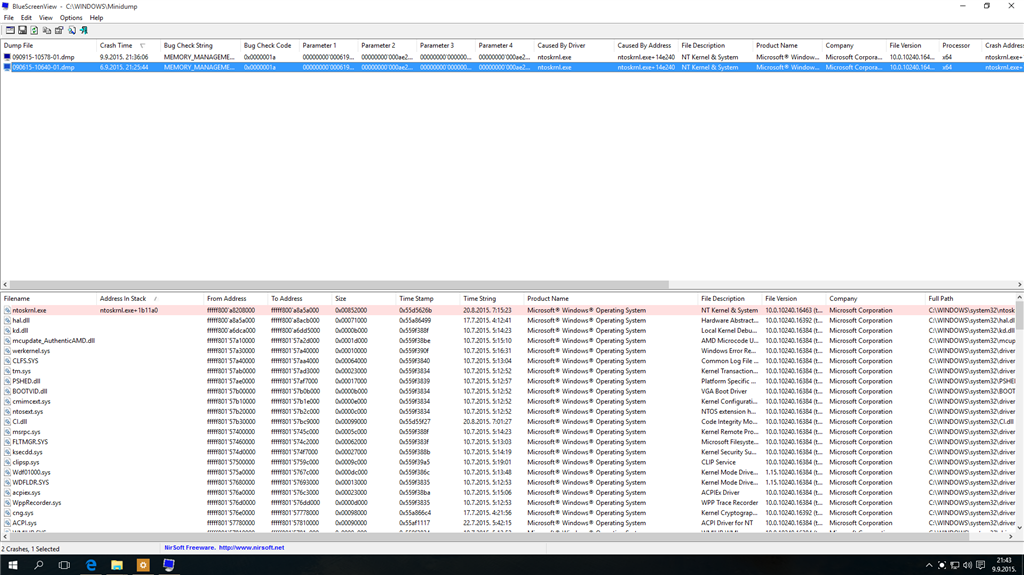The width and height of the screenshot is (1024, 575).
Task: Open File Explorer from the taskbar
Action: 117,565
